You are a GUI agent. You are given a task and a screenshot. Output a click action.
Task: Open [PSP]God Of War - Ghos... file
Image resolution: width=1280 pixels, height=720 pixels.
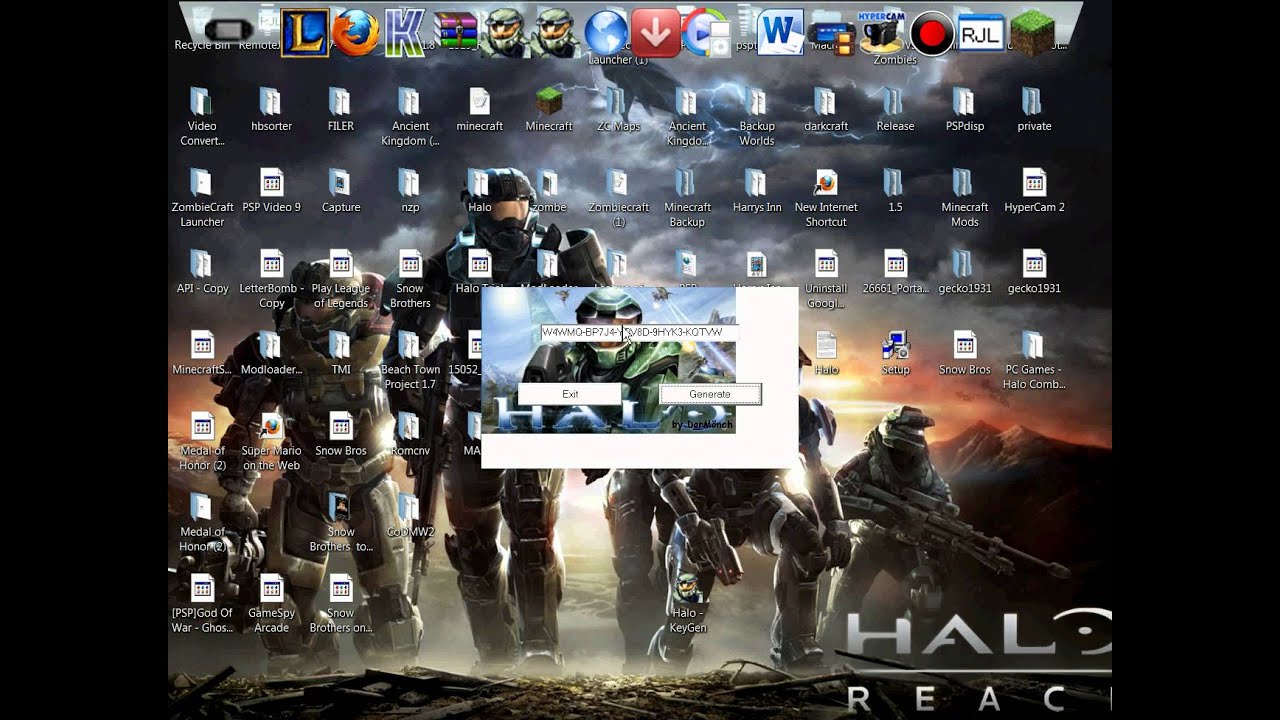tap(202, 603)
